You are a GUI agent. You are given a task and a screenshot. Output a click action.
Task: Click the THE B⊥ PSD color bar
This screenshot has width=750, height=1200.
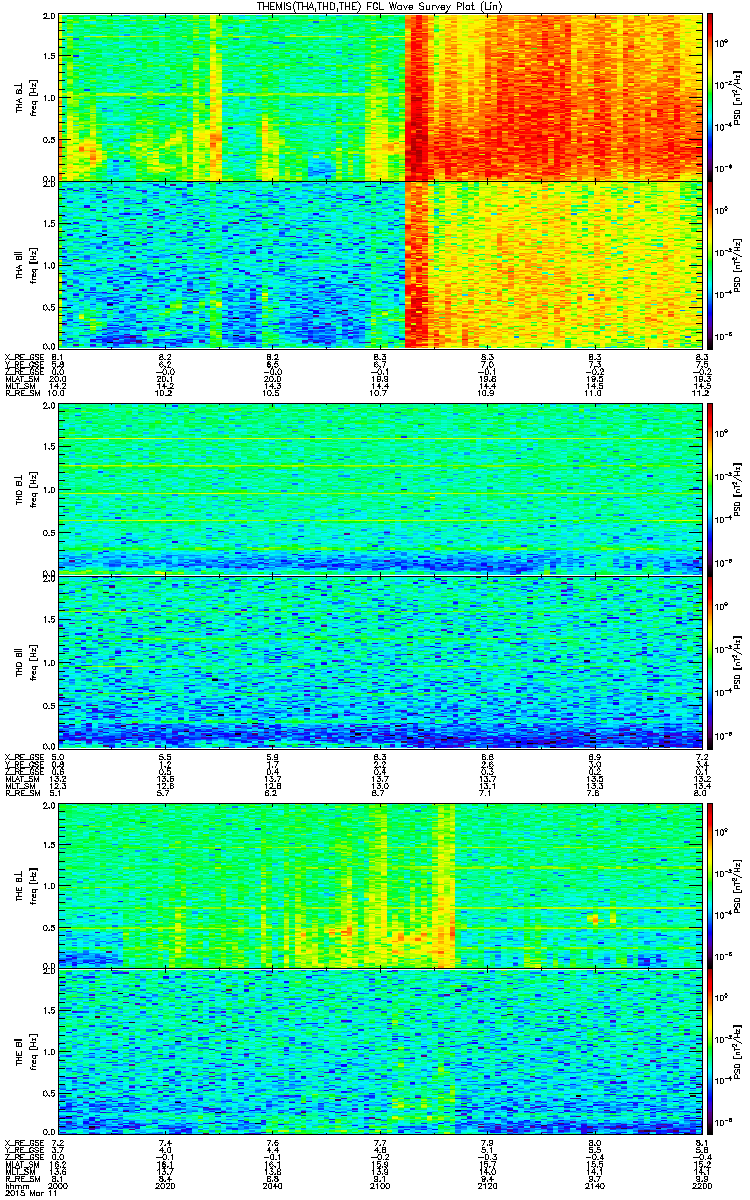coord(710,884)
